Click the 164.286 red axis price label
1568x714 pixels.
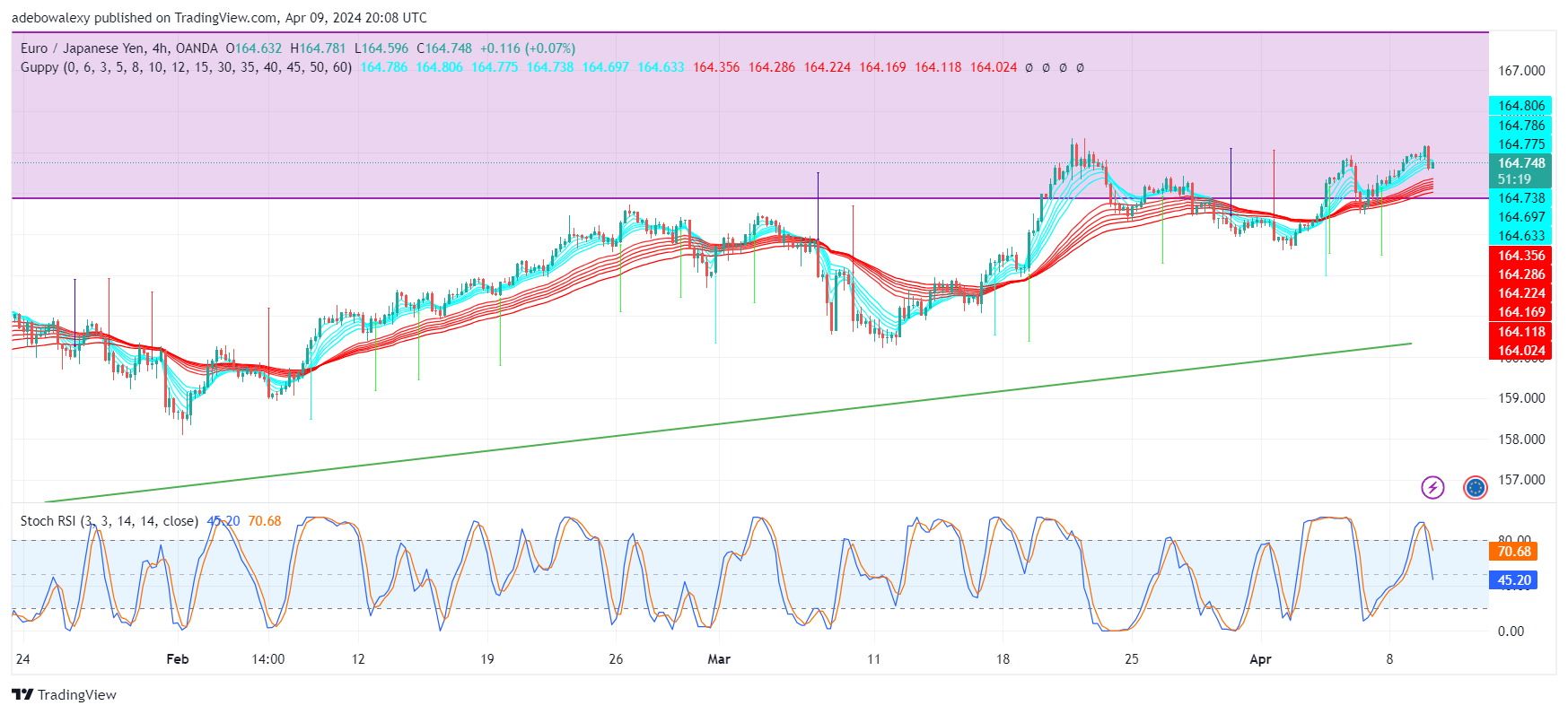(x=1520, y=274)
